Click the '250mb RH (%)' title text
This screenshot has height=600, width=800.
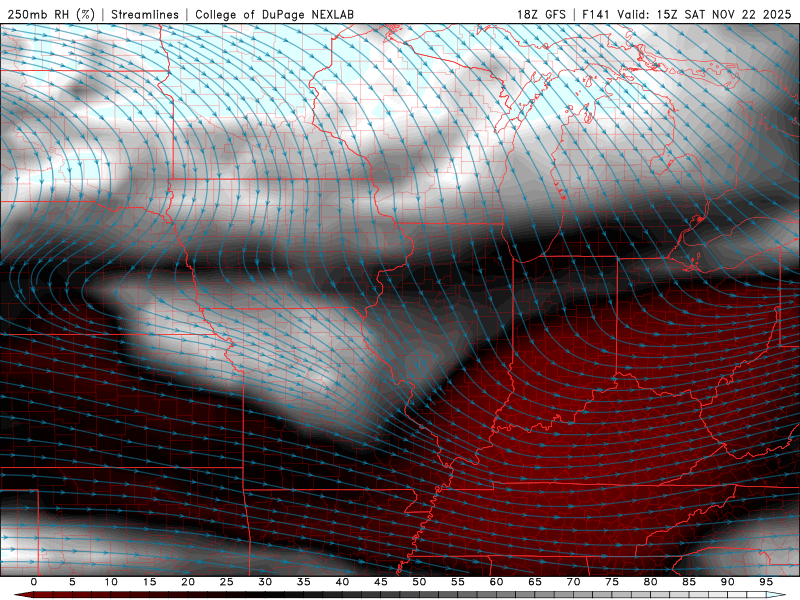[x=51, y=14]
